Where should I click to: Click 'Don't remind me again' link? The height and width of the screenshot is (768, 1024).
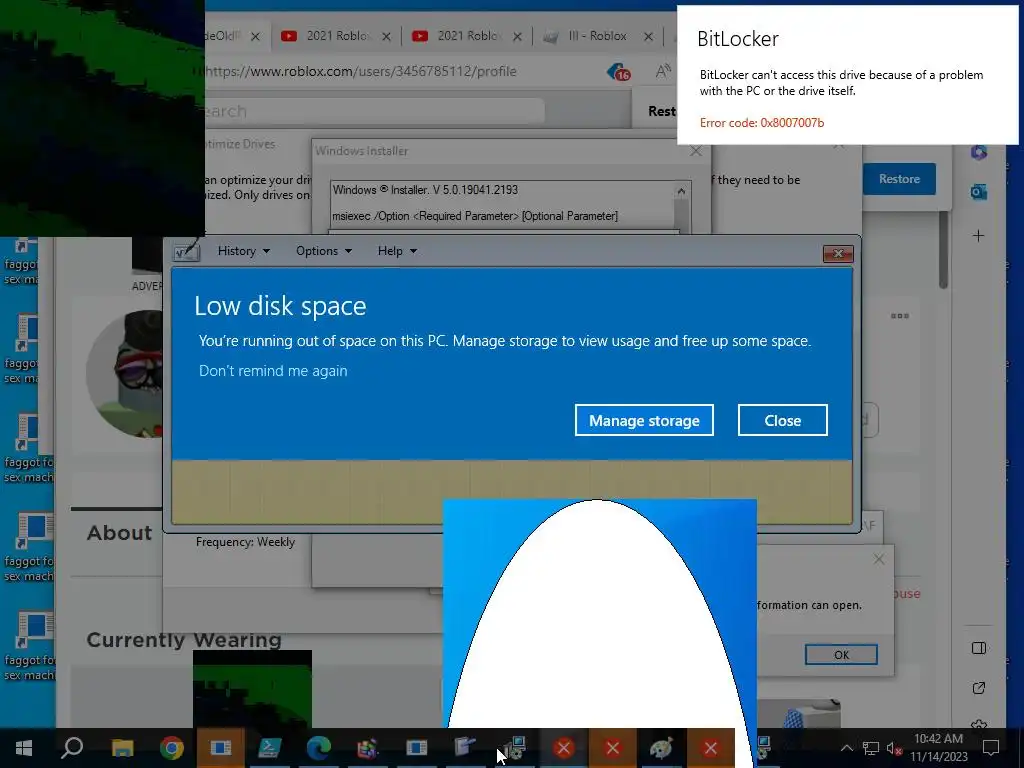273,371
